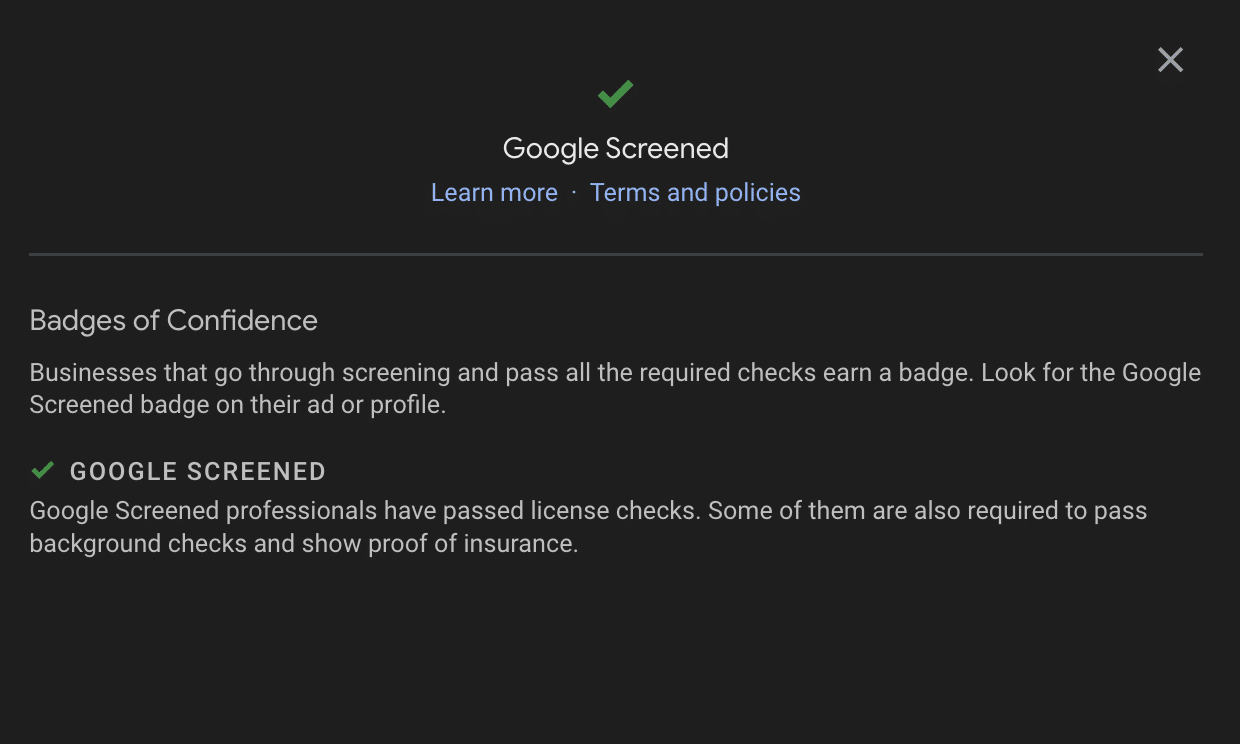This screenshot has height=744, width=1240.
Task: Close the Google Screened dialog
Action: point(1170,60)
